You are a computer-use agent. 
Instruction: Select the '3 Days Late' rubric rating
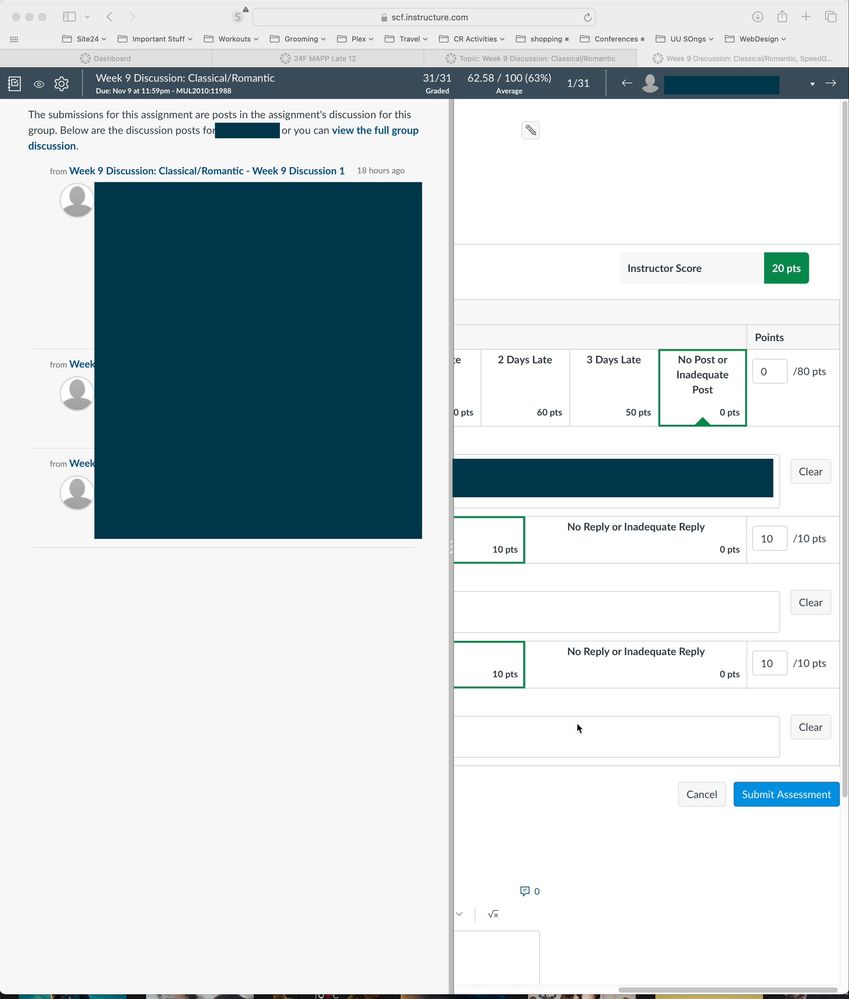point(613,387)
